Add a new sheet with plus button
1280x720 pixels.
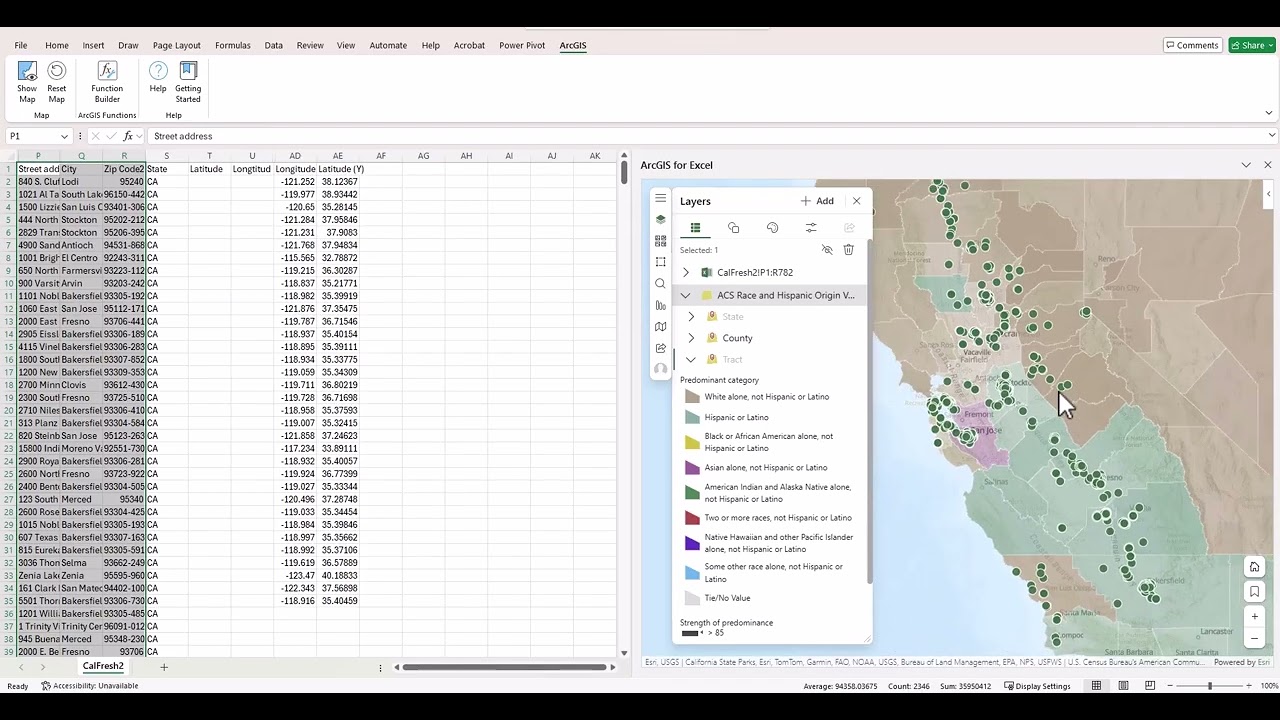point(164,667)
